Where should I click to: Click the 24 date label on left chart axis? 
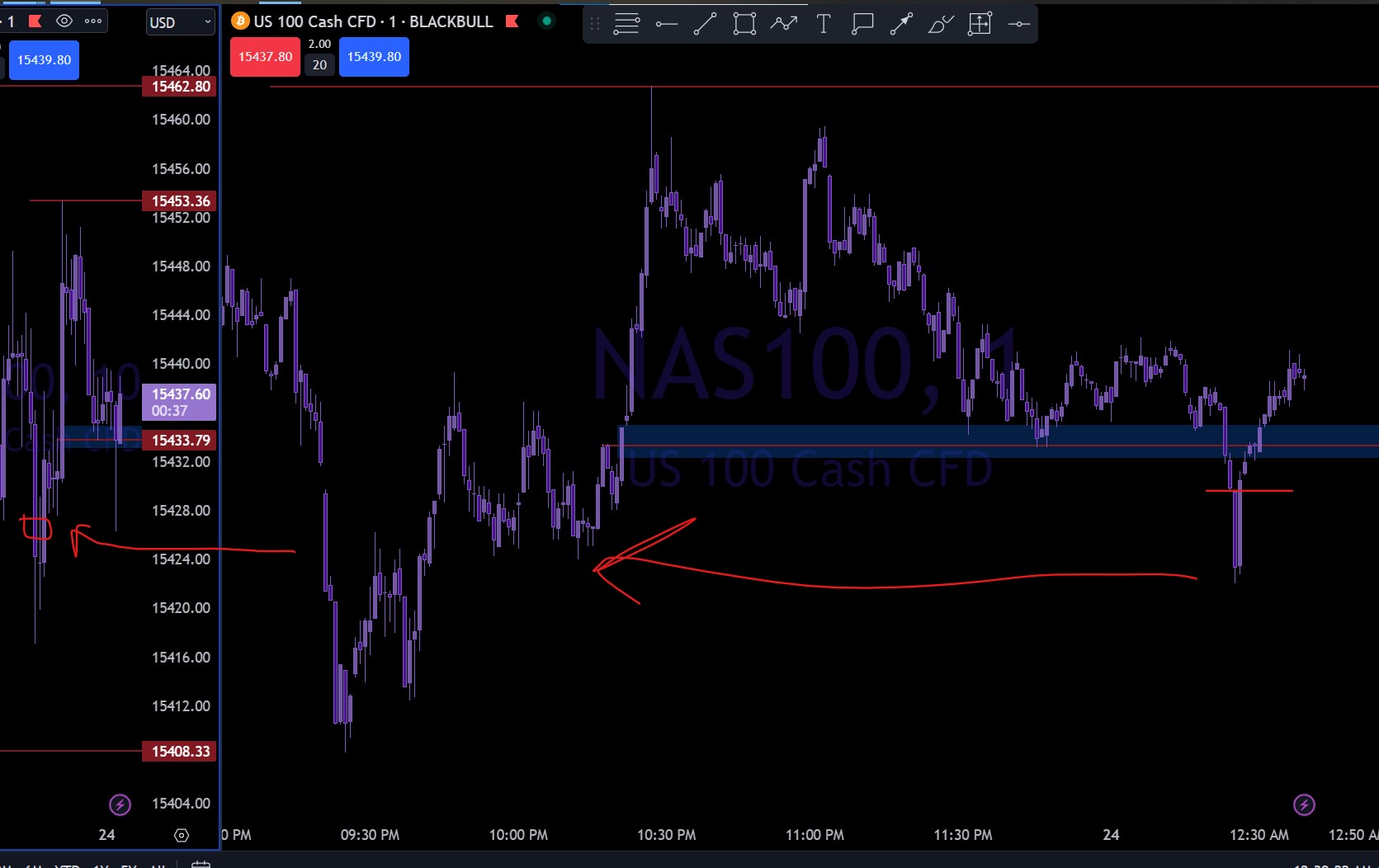106,835
